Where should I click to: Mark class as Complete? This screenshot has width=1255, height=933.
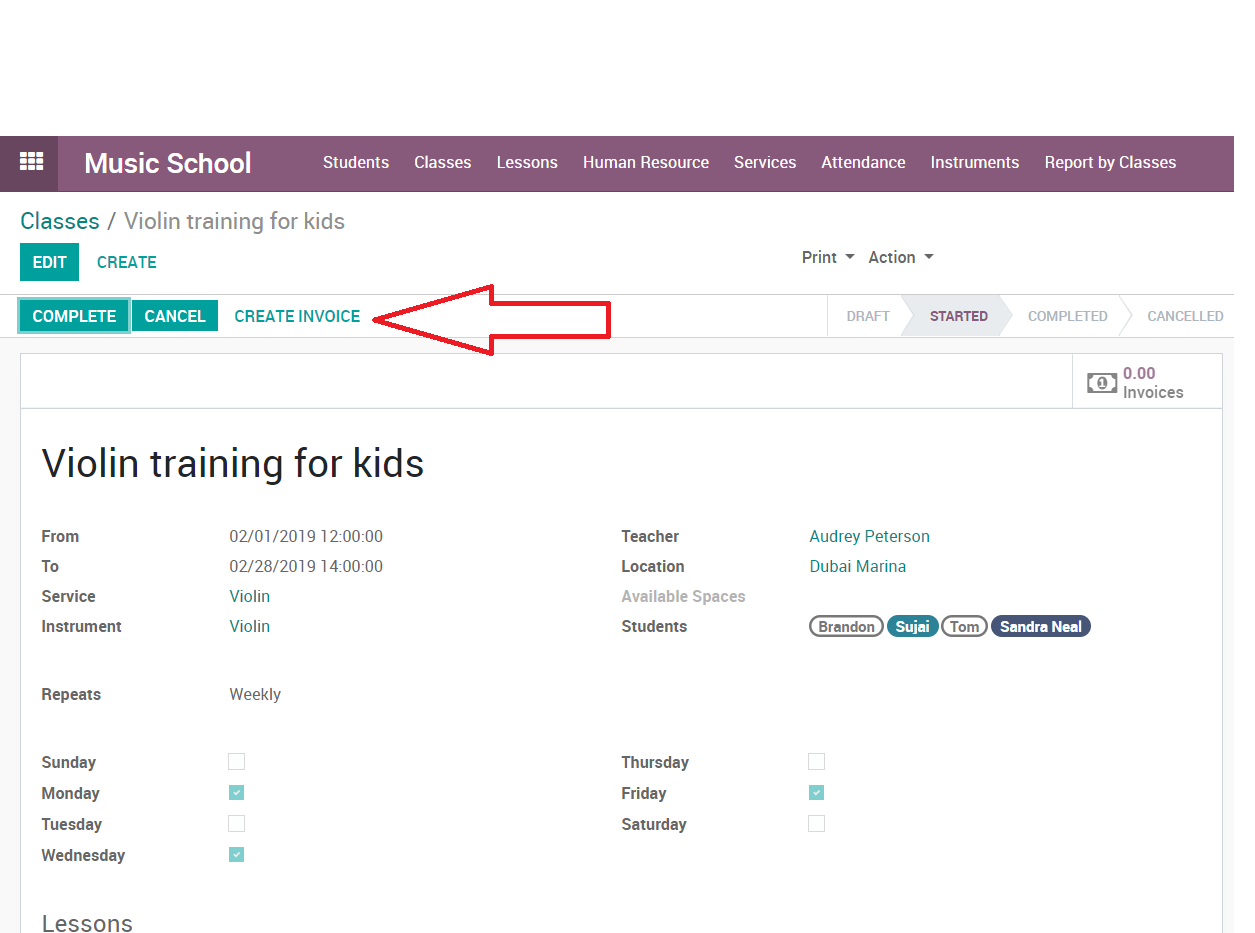click(x=74, y=316)
